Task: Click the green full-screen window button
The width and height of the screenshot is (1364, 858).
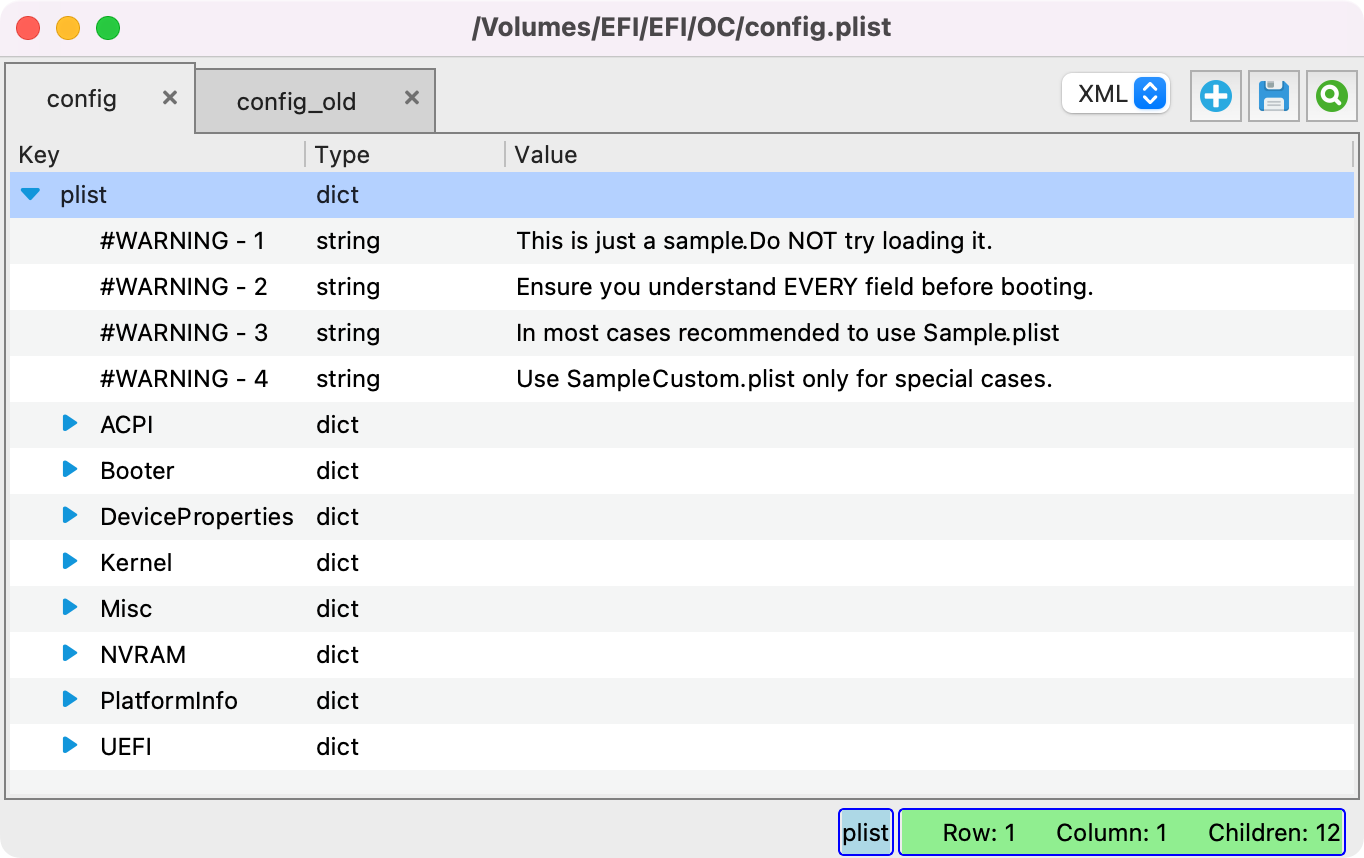Action: 108,28
